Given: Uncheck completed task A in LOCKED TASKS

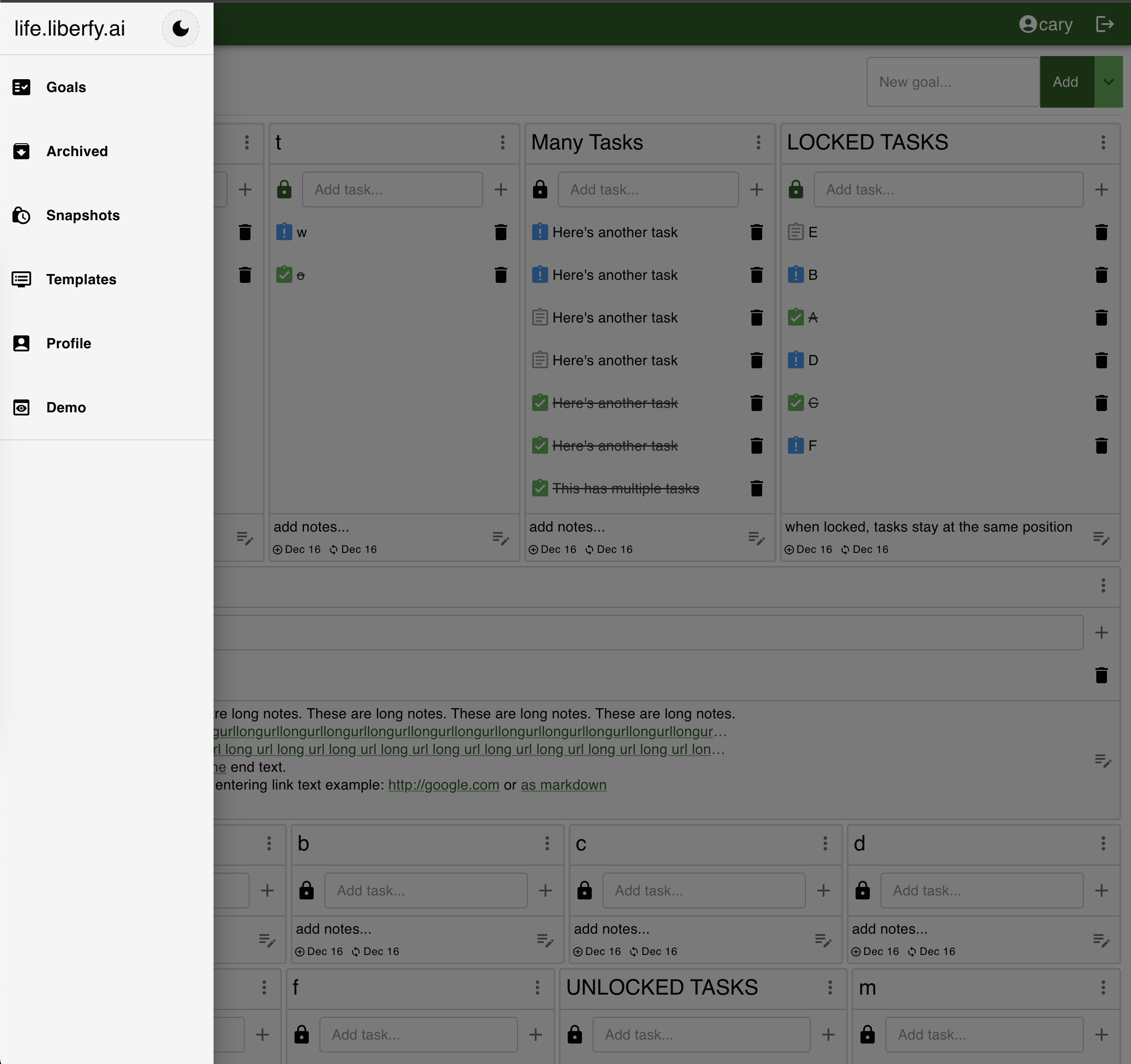Looking at the screenshot, I should pyautogui.click(x=796, y=317).
